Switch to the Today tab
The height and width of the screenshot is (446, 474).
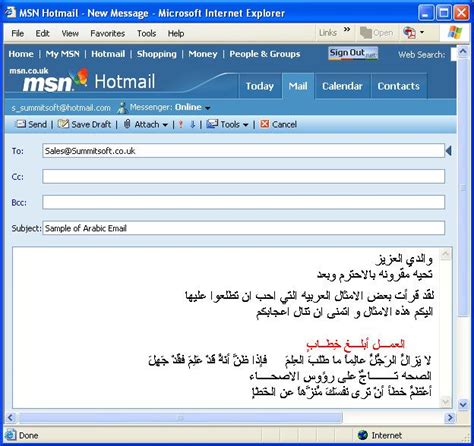pyautogui.click(x=260, y=86)
